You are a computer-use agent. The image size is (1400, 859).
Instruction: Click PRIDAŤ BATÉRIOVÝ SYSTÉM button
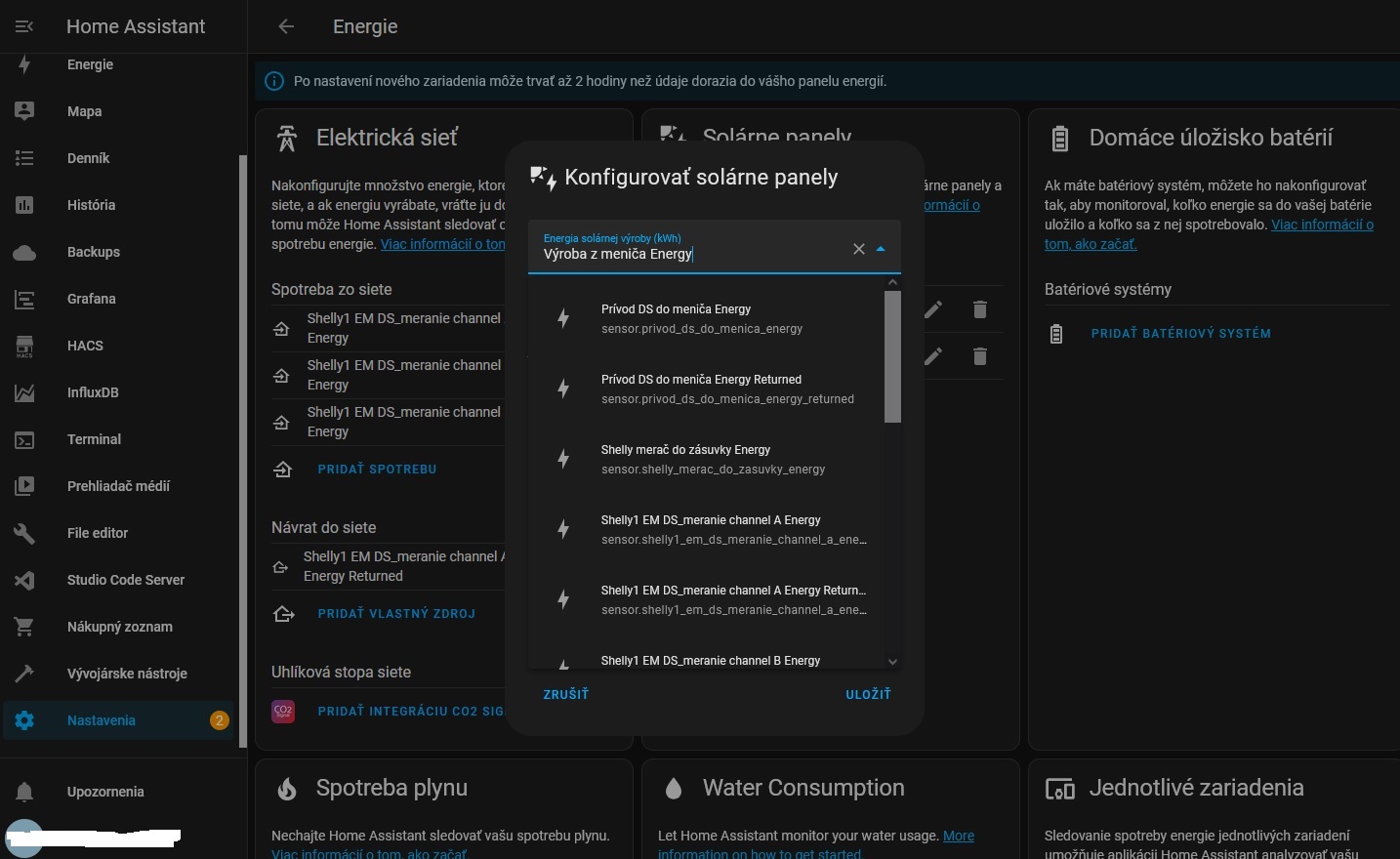(x=1181, y=334)
